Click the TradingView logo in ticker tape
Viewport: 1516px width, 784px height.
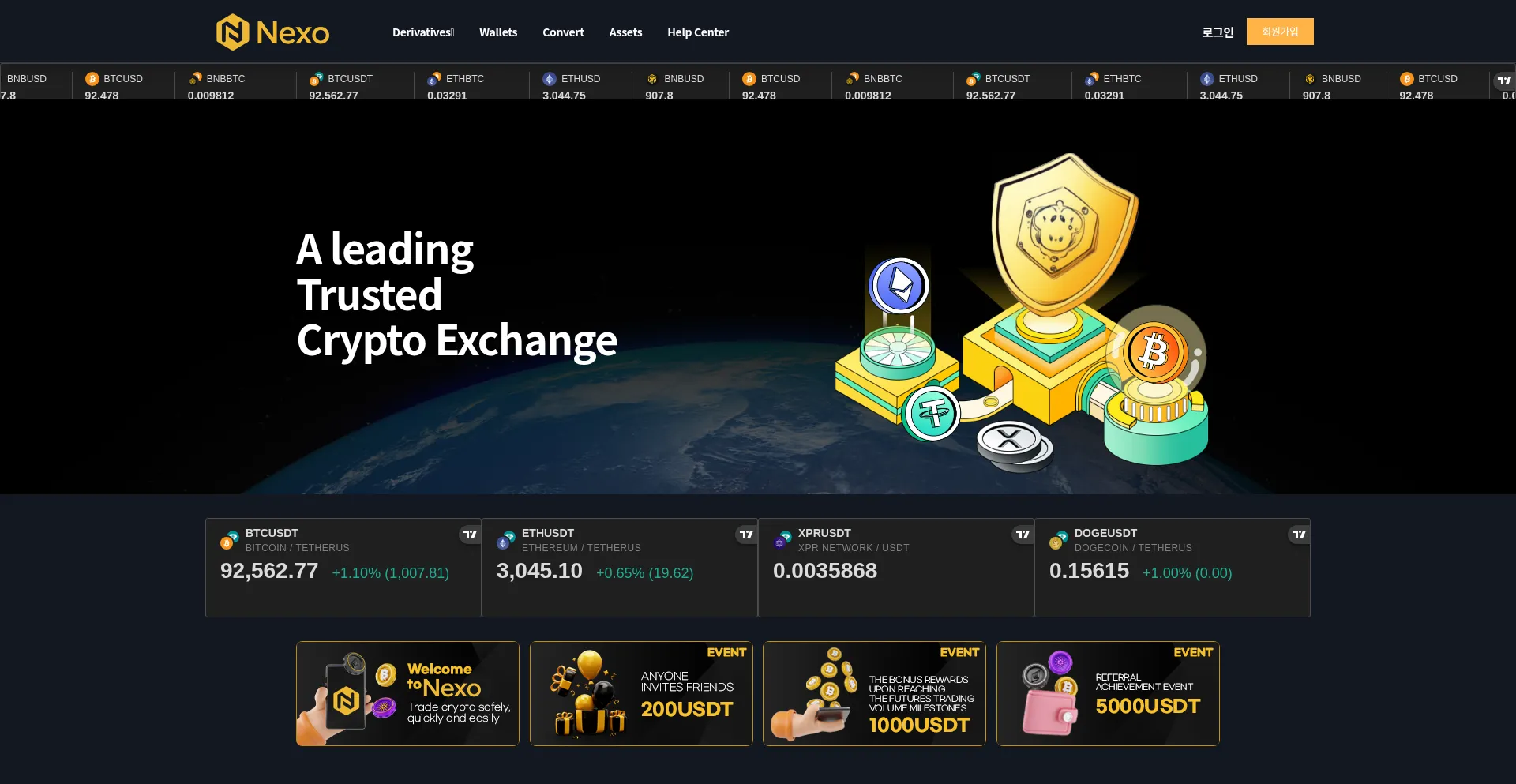pyautogui.click(x=1504, y=81)
